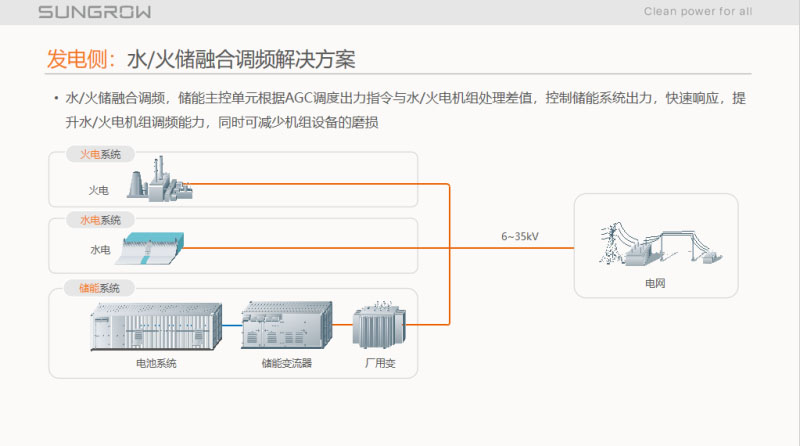
Task: Select the 储能系统 group label
Action: pyautogui.click(x=99, y=288)
